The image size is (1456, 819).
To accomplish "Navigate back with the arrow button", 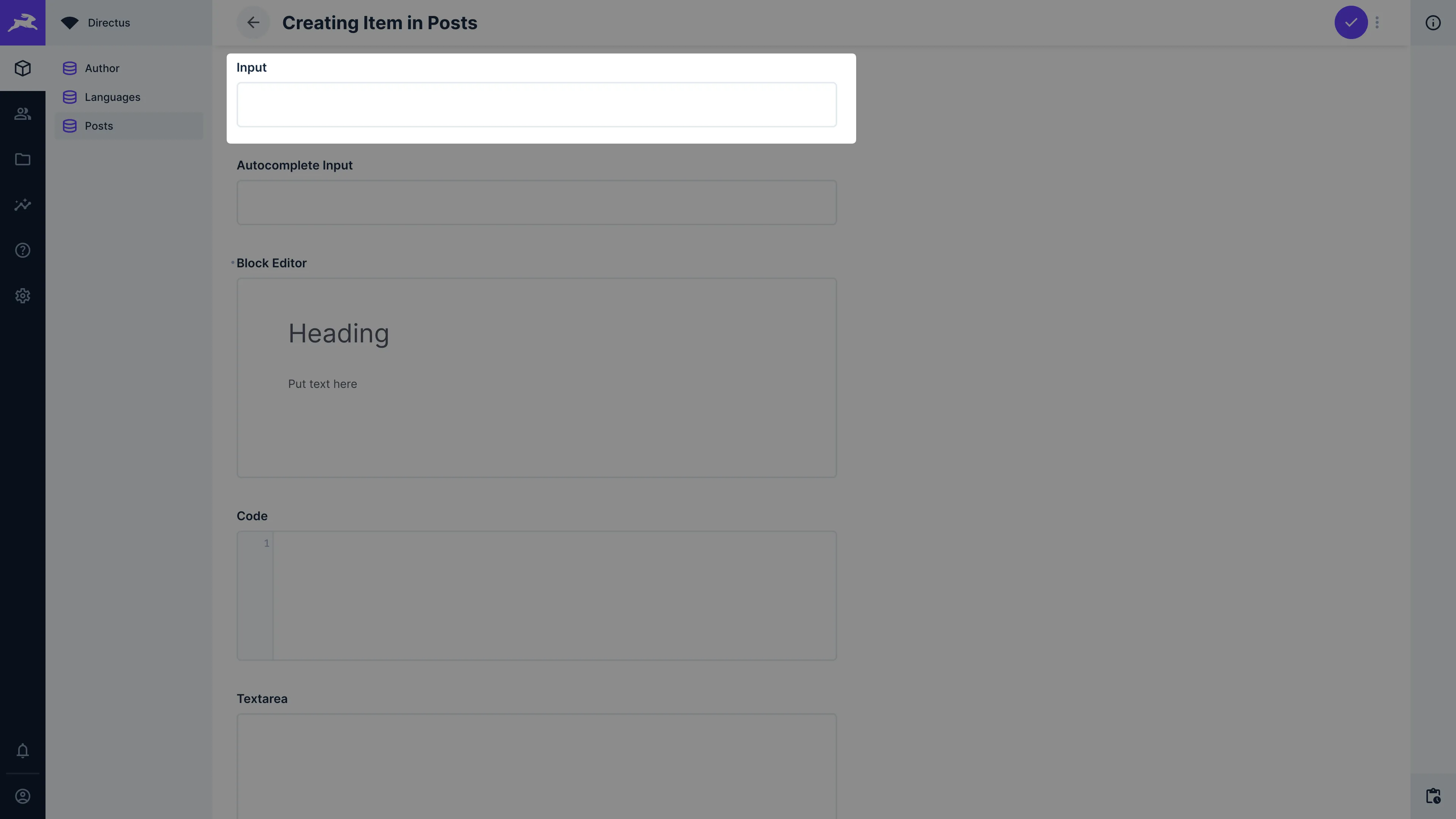I will (253, 23).
